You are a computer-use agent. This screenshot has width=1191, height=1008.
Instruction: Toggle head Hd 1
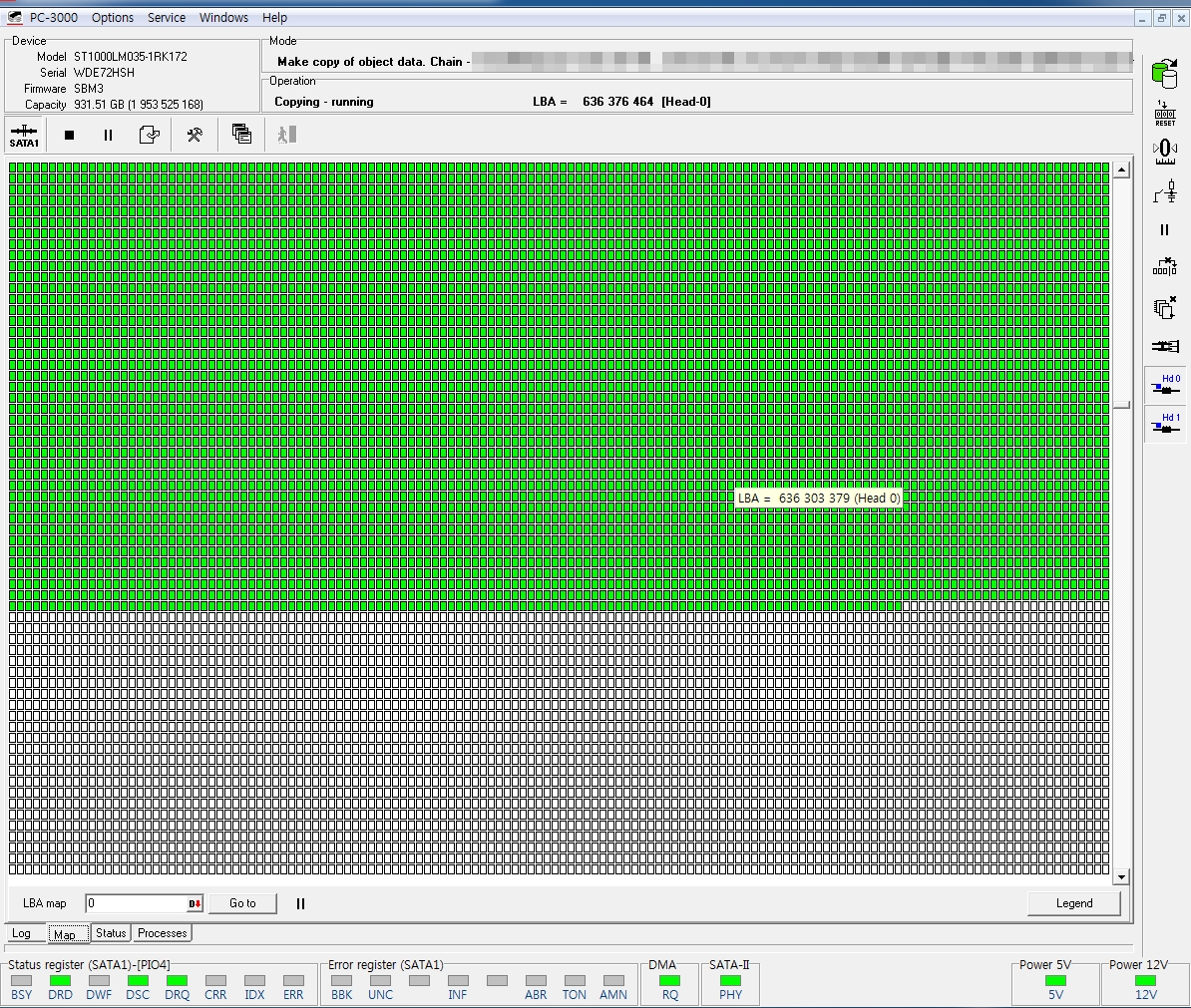(1166, 424)
